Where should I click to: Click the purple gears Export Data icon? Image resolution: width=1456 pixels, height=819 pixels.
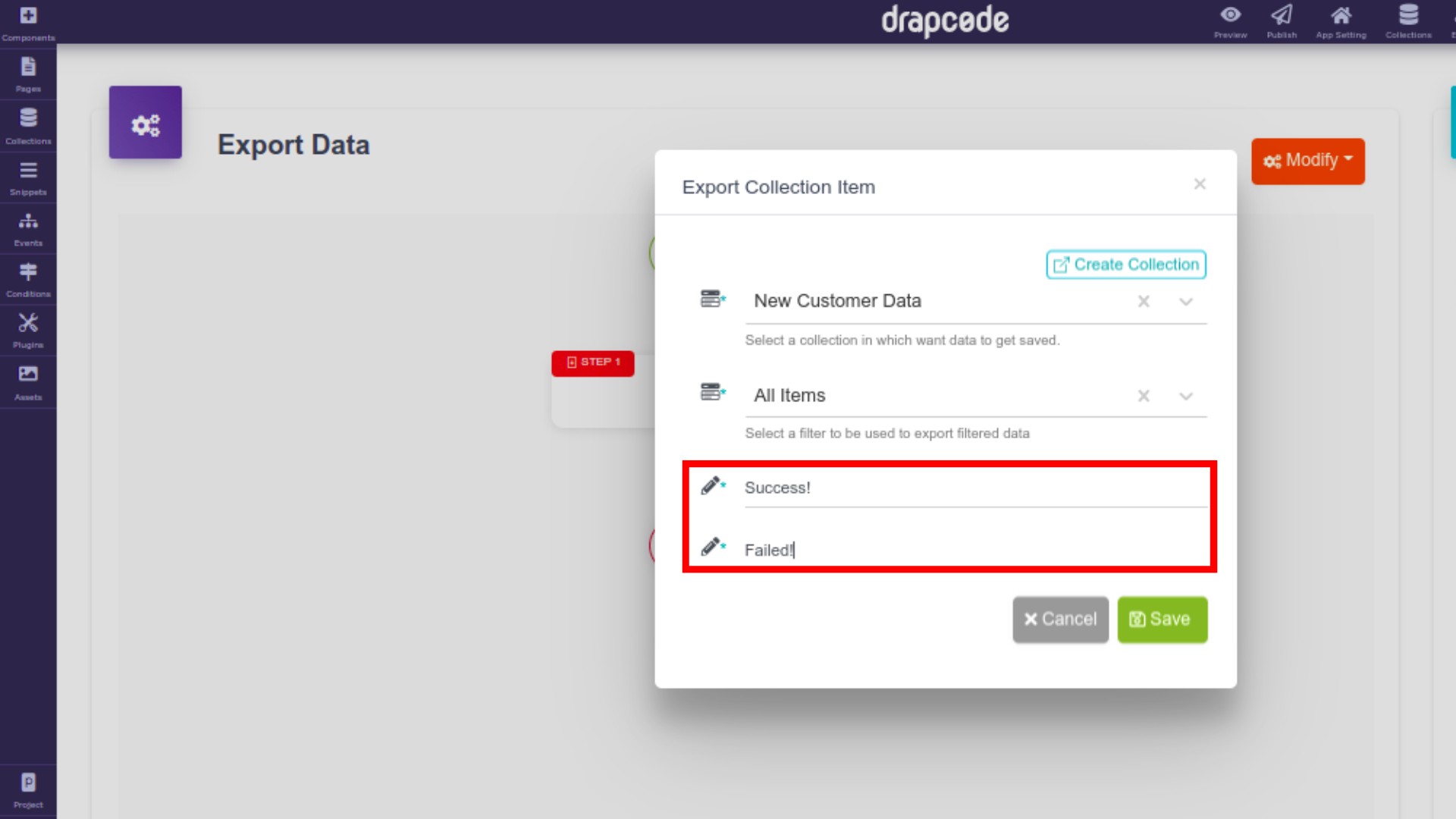click(145, 122)
